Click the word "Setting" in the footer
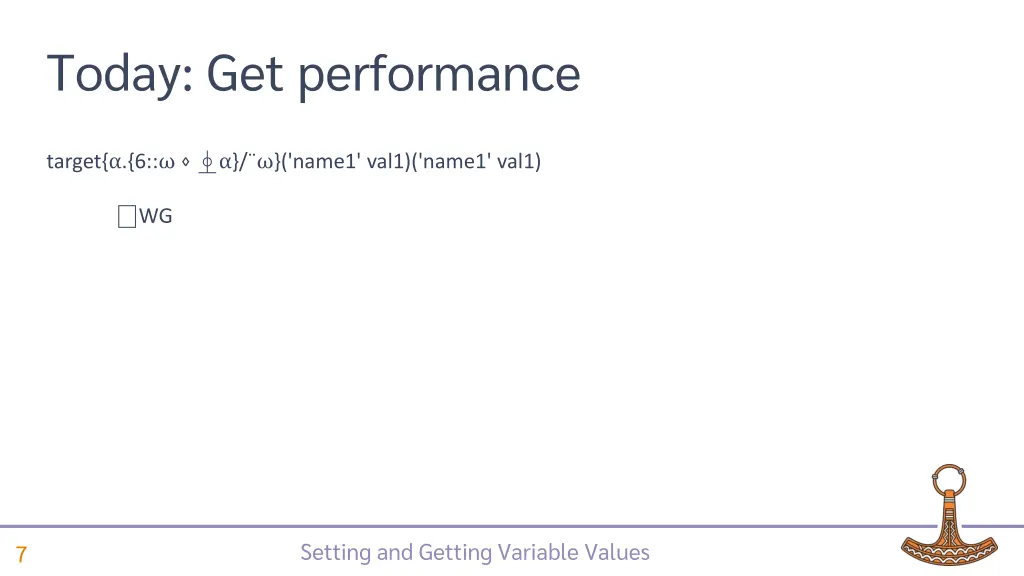The width and height of the screenshot is (1024, 576). tap(336, 552)
